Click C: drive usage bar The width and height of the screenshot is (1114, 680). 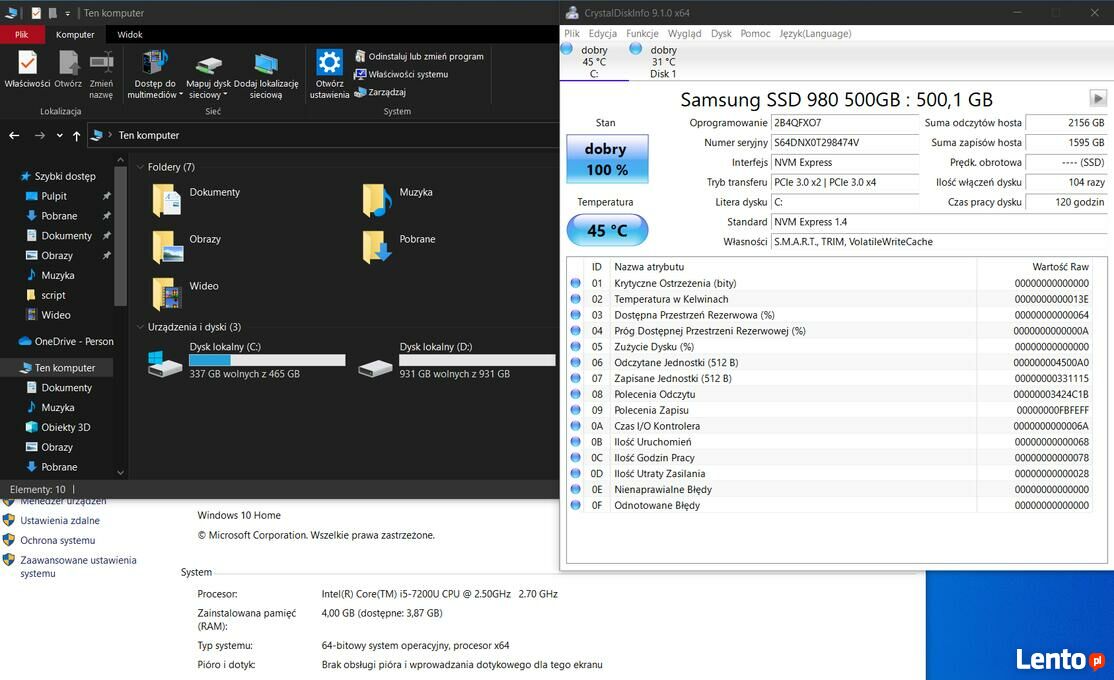pyautogui.click(x=267, y=360)
